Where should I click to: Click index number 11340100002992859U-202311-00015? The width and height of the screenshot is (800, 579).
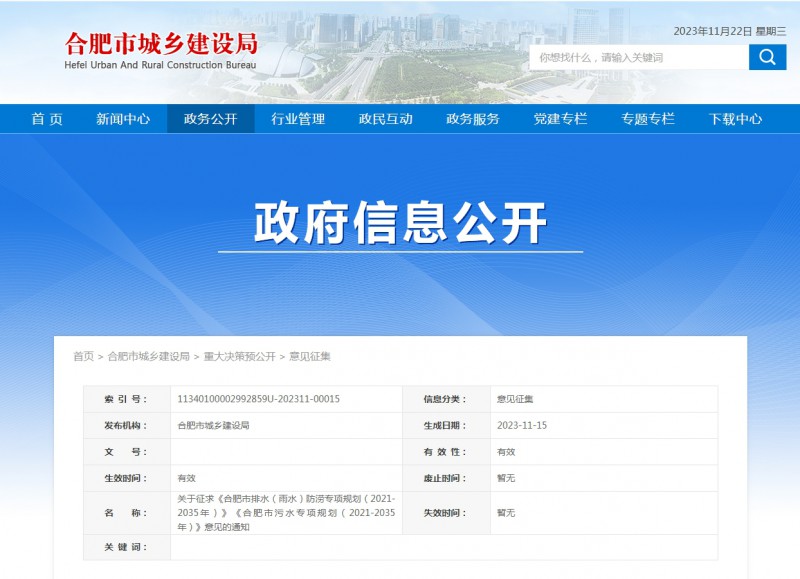[x=258, y=399]
